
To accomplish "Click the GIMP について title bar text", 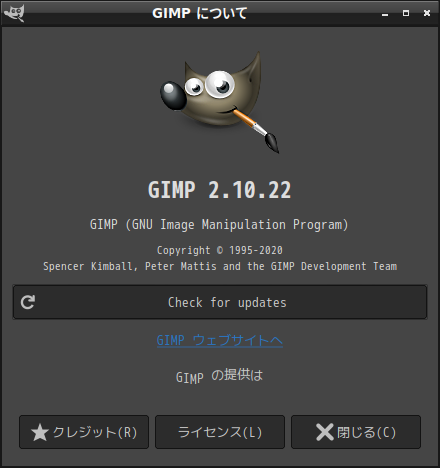I will [200, 13].
